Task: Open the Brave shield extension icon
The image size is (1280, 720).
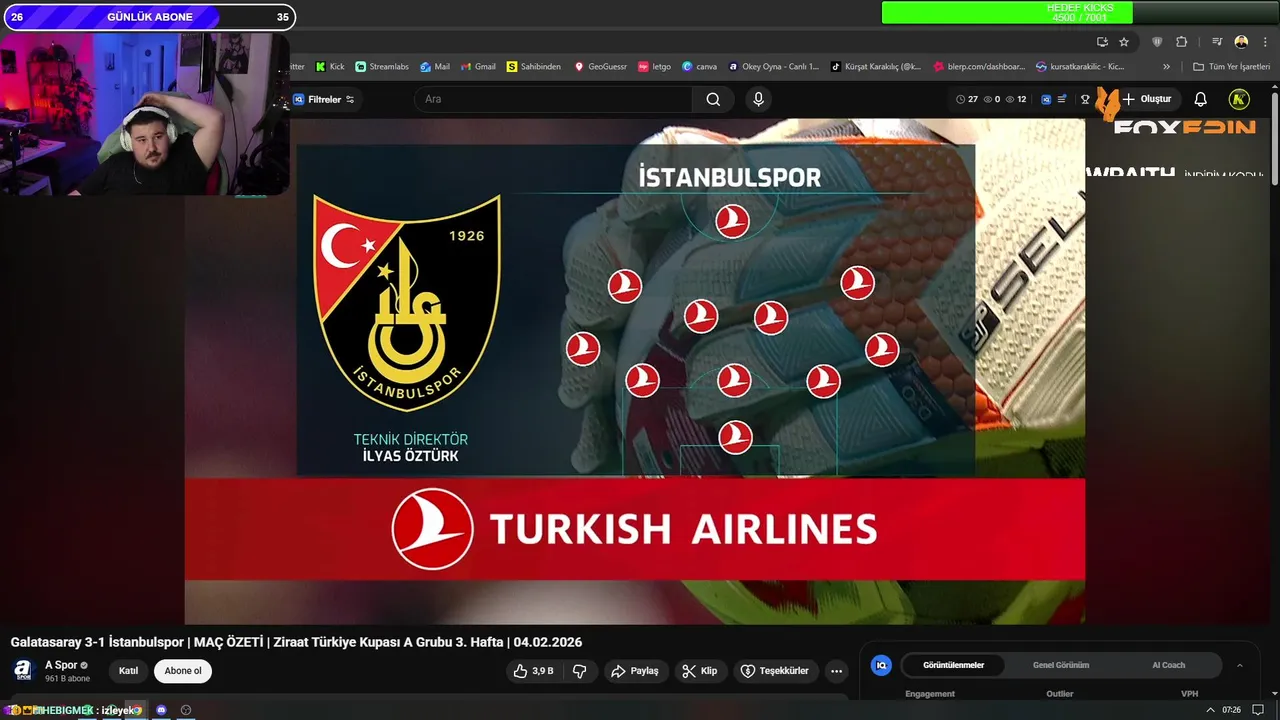Action: (x=1157, y=42)
